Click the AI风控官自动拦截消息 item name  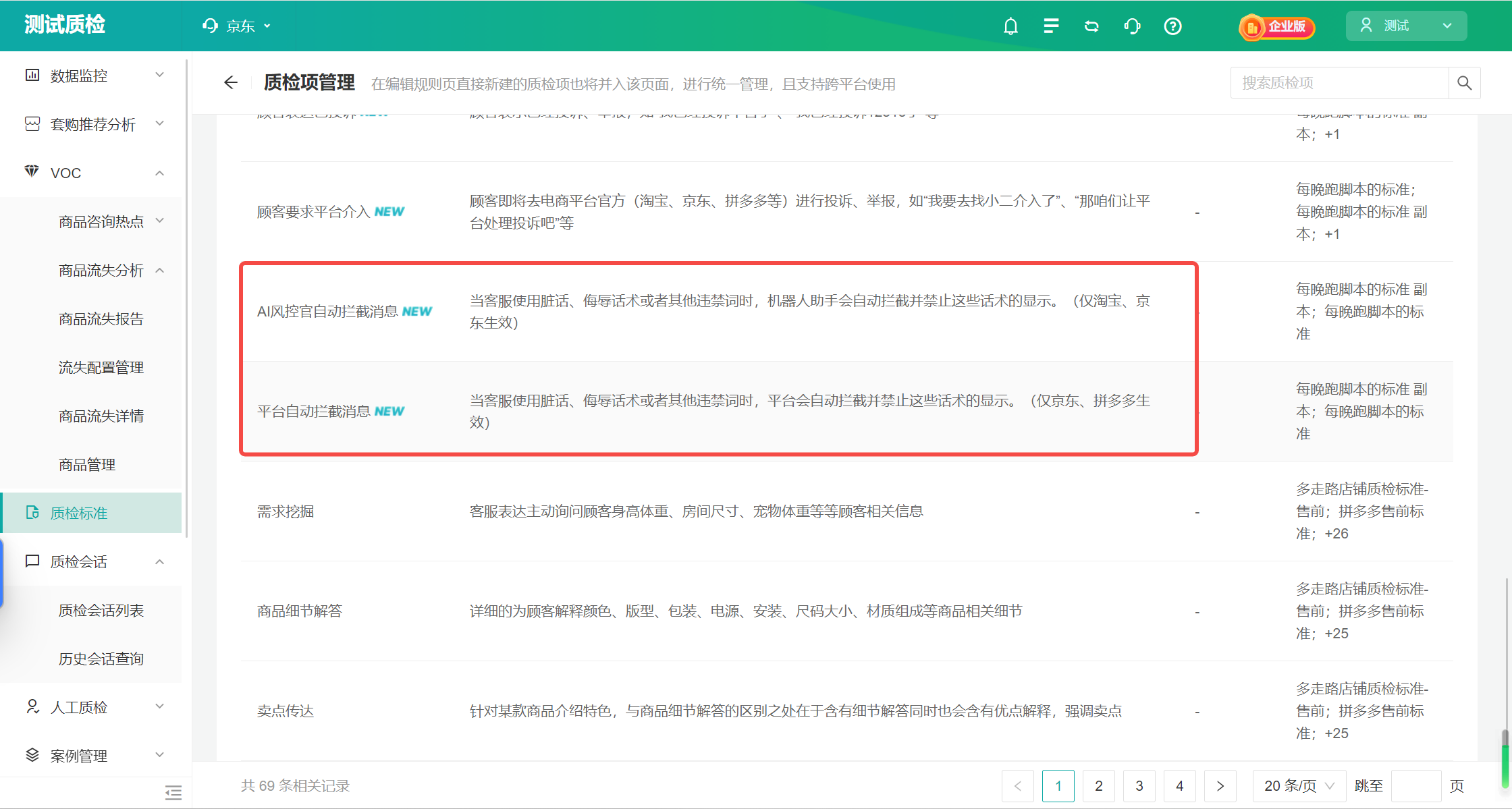tap(327, 312)
